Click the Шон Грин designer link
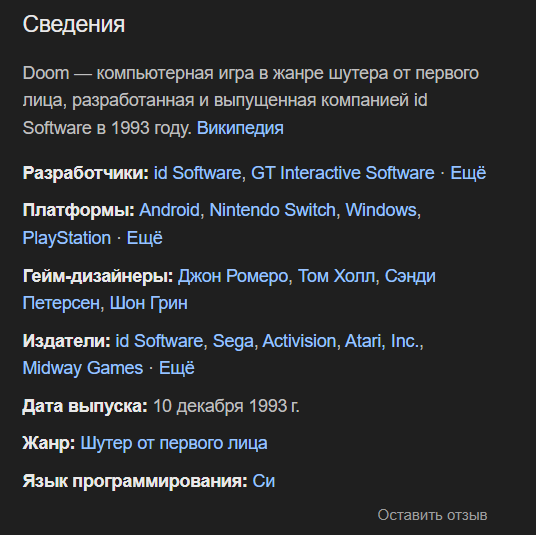 coord(148,303)
